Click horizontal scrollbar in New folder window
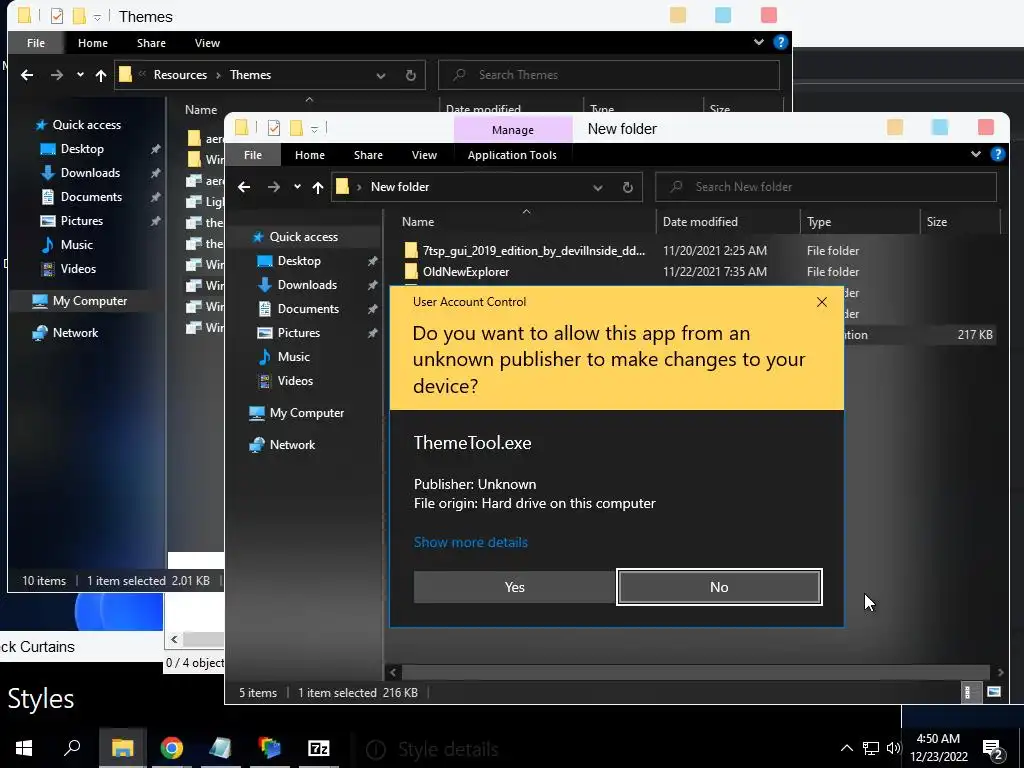This screenshot has width=1024, height=768. pyautogui.click(x=696, y=672)
